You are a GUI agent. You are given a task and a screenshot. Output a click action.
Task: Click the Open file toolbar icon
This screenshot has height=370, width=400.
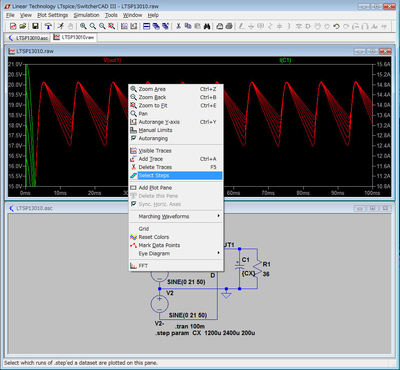coord(23,26)
